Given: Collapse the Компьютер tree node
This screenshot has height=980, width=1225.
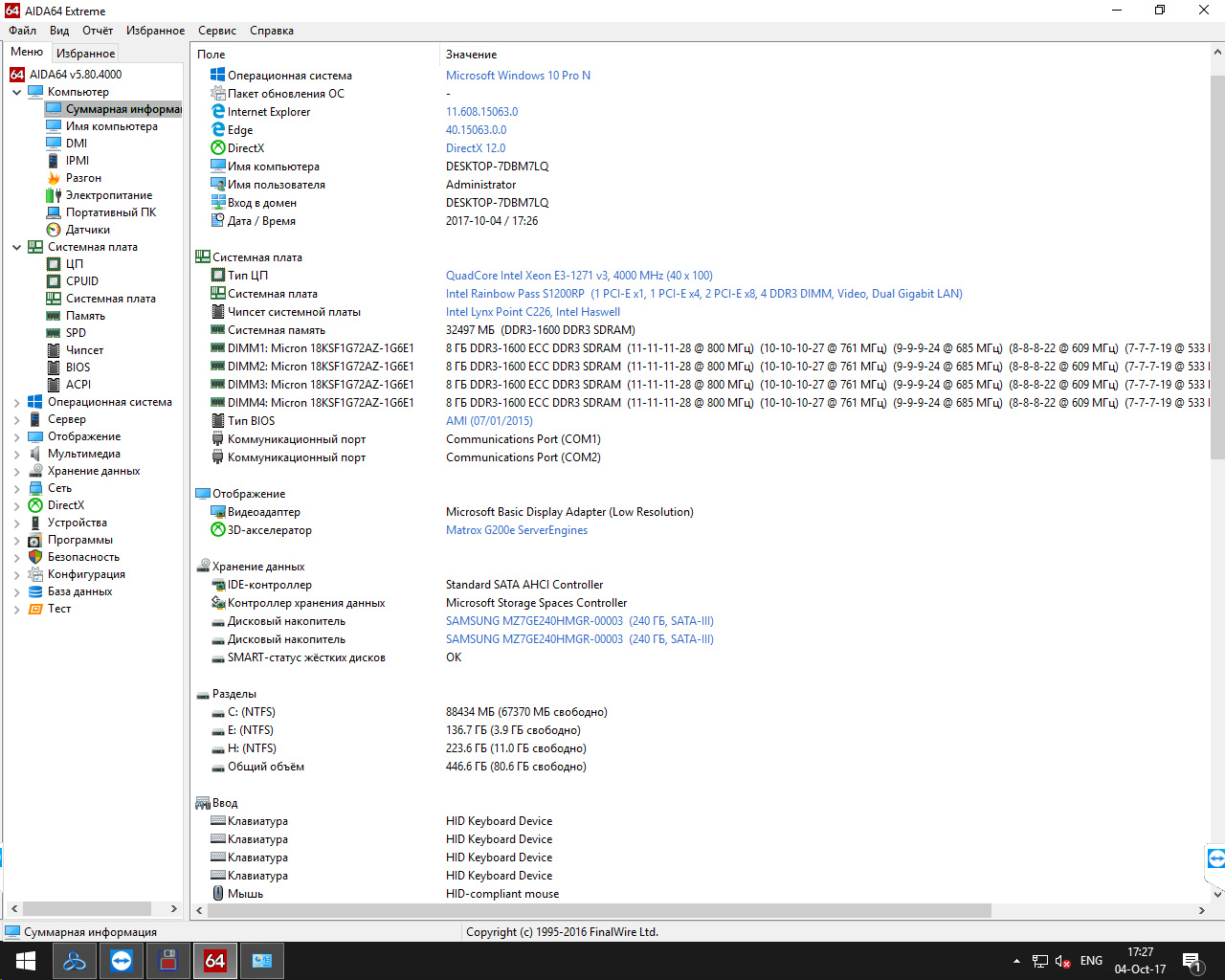Looking at the screenshot, I should point(16,92).
